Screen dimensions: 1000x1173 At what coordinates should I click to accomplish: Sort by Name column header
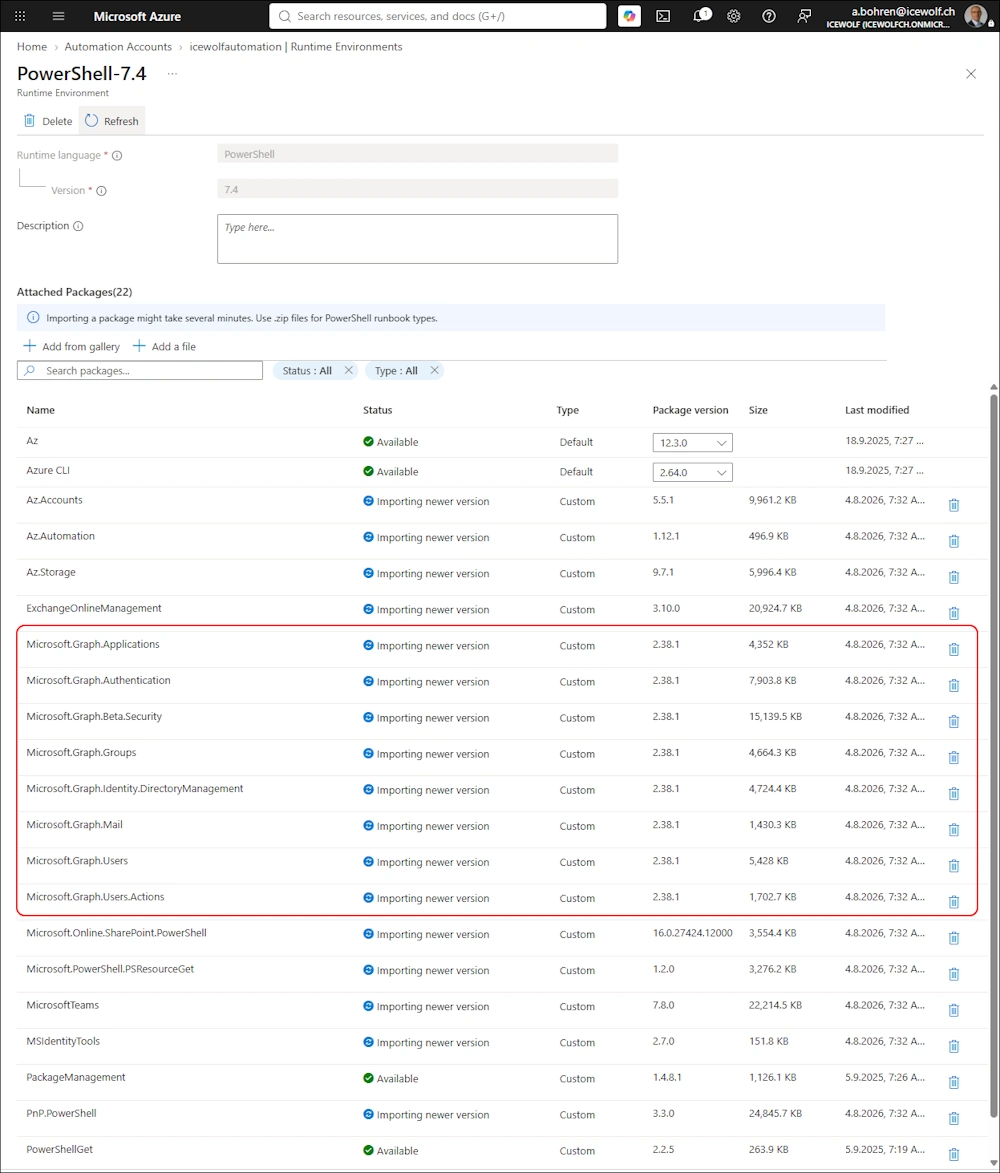tap(40, 410)
